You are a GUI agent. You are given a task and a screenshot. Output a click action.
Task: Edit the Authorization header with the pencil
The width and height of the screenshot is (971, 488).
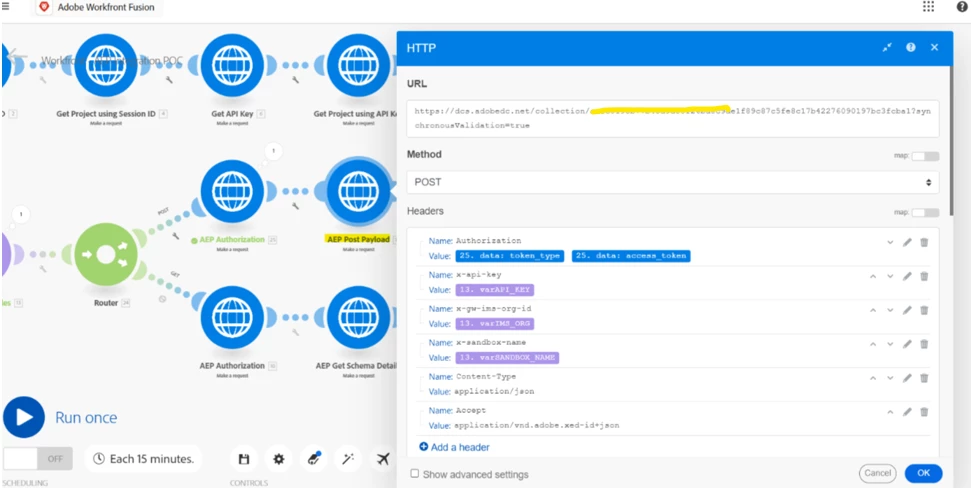(x=907, y=242)
